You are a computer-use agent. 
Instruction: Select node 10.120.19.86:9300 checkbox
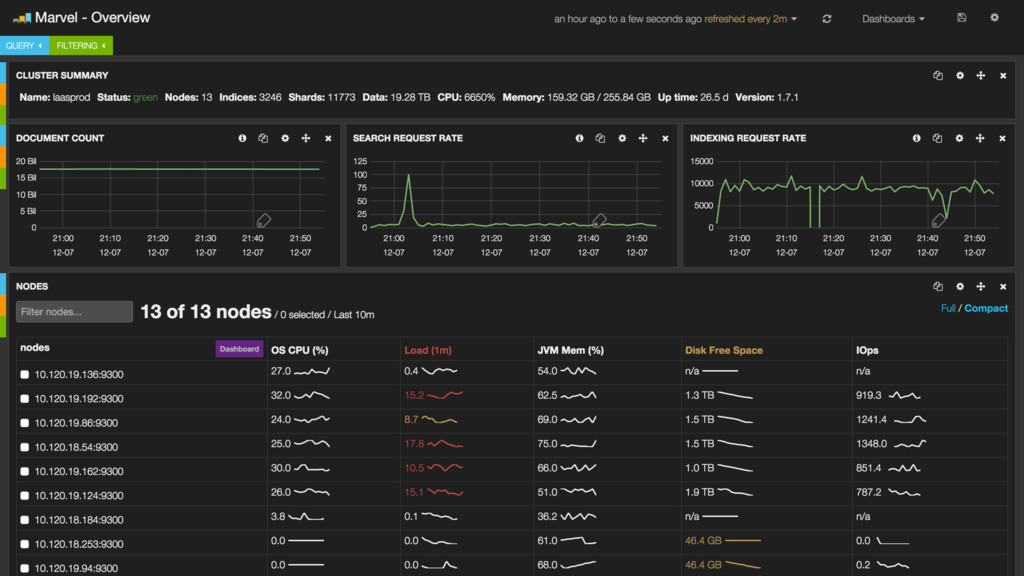pyautogui.click(x=25, y=423)
